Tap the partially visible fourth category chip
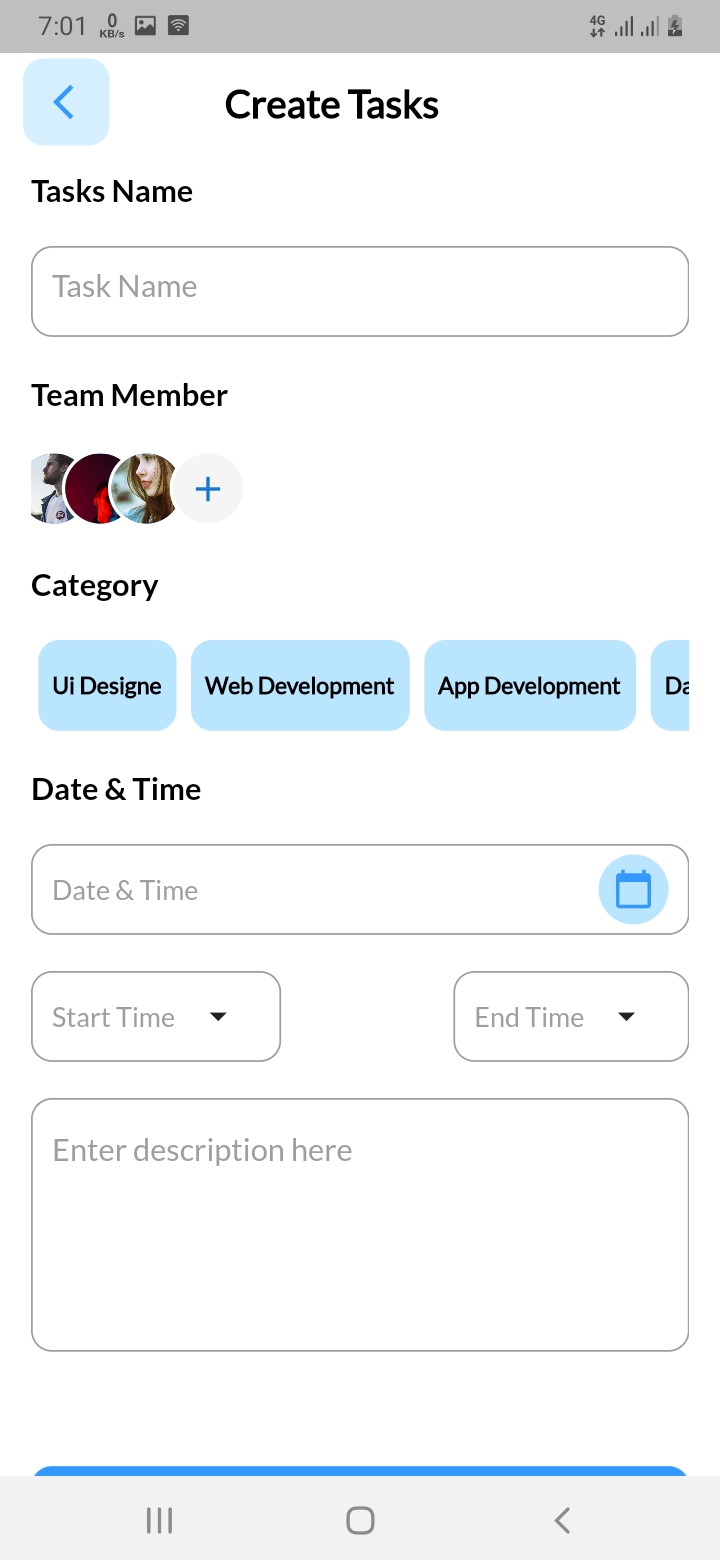This screenshot has height=1560, width=720. (672, 686)
